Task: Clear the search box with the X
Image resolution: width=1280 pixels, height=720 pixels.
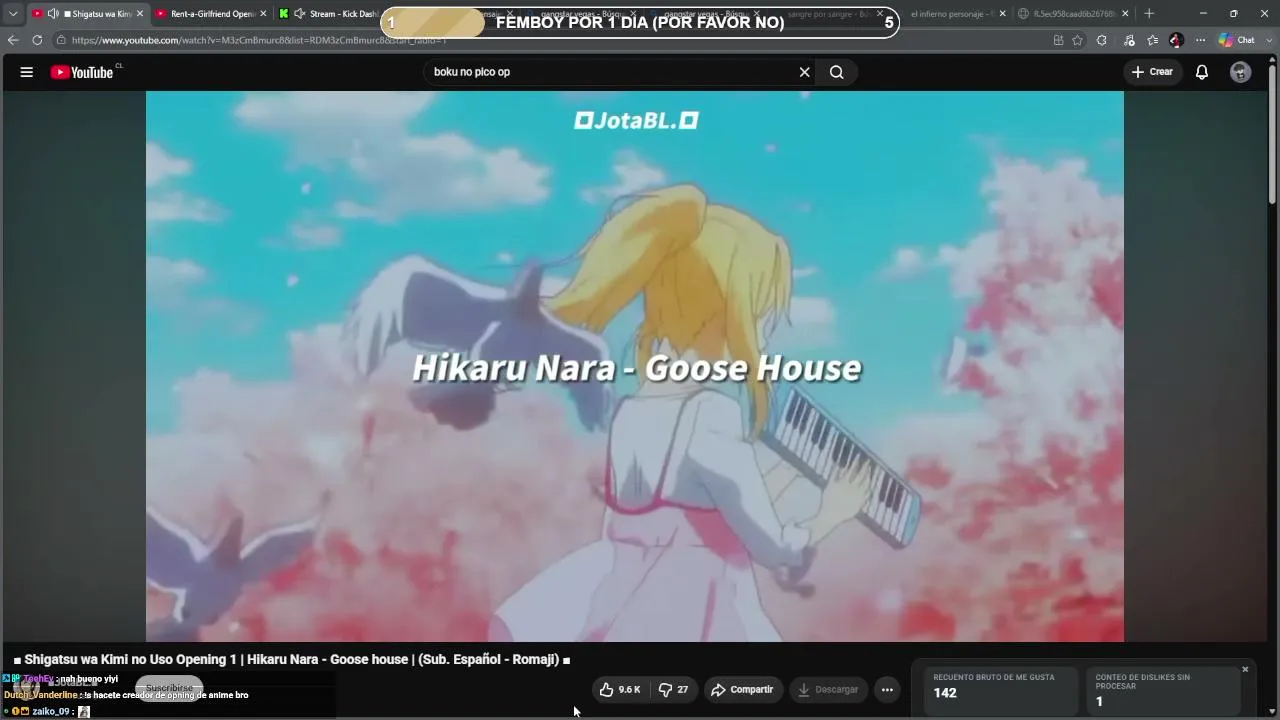Action: (804, 72)
